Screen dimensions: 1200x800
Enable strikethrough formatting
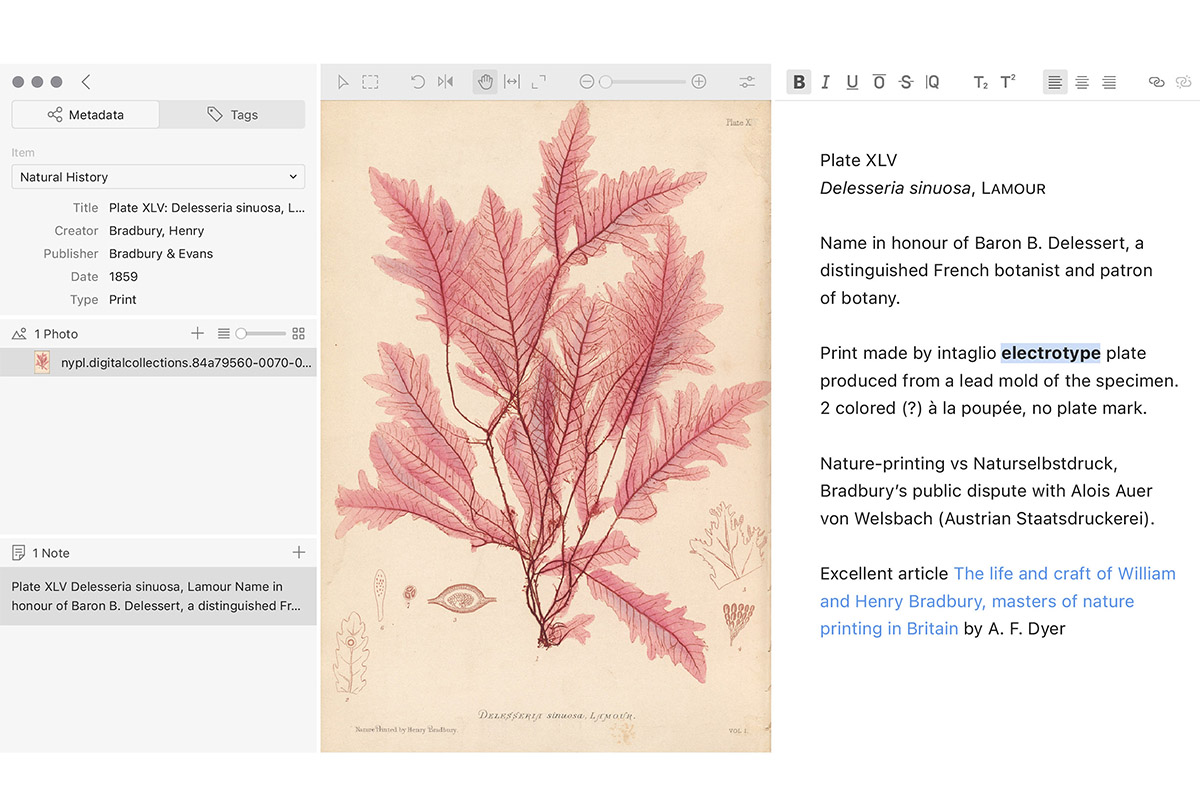pos(906,82)
